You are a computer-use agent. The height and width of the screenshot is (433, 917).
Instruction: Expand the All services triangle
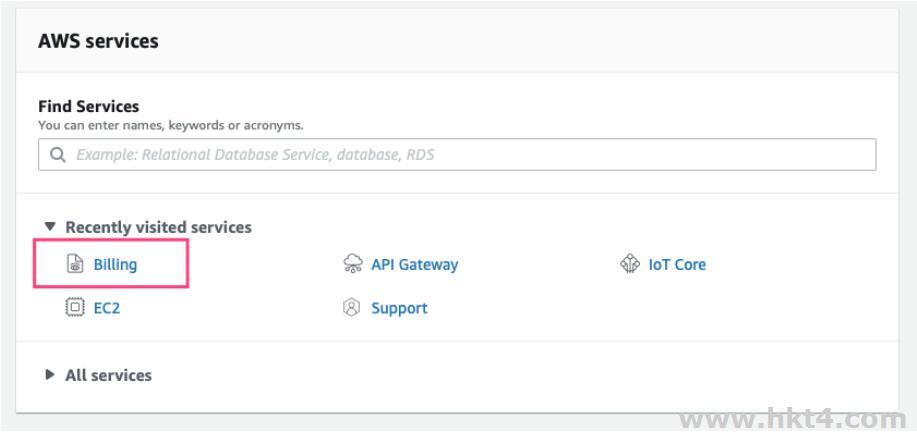point(50,374)
